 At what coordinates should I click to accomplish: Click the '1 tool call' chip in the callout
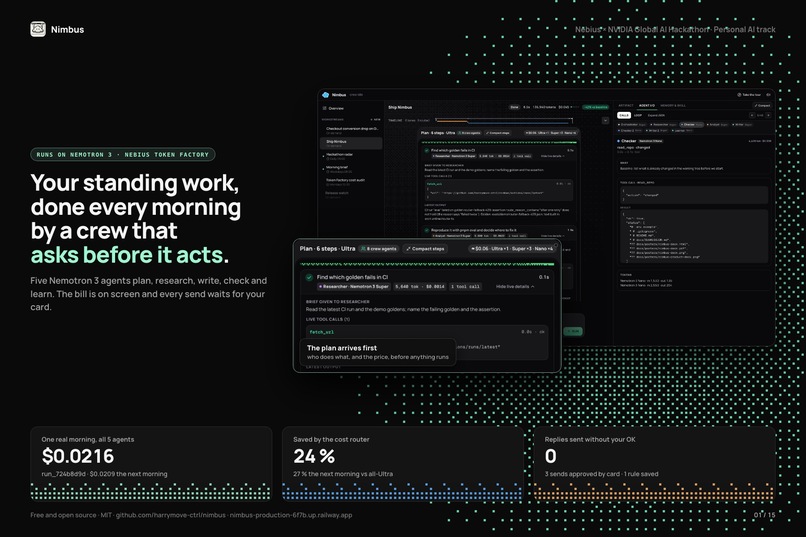point(465,286)
